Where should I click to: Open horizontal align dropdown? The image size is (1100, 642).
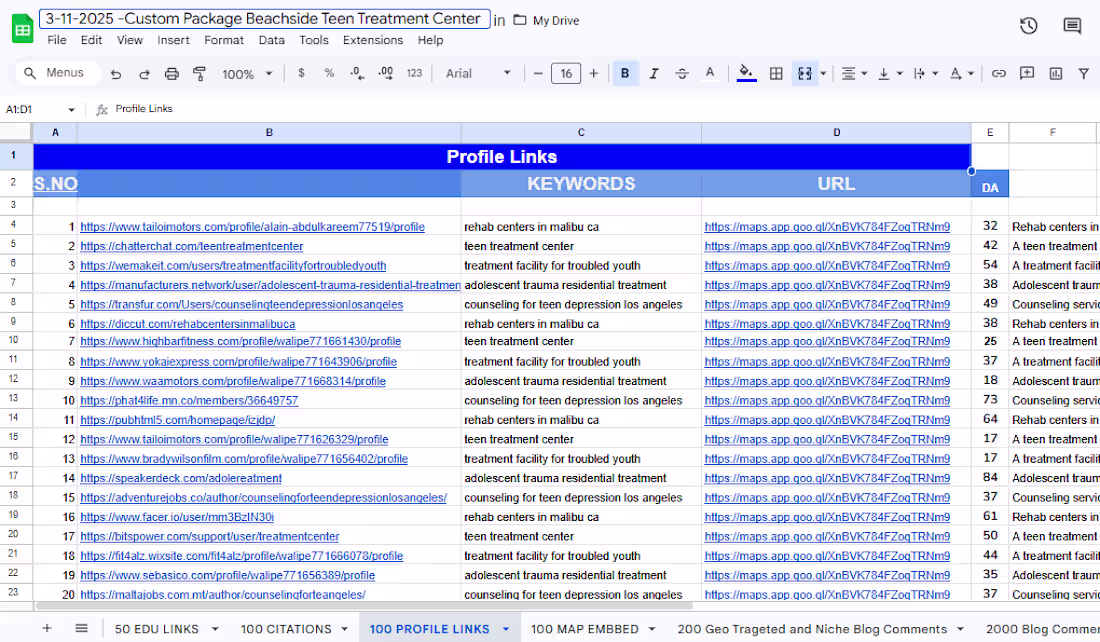[854, 73]
